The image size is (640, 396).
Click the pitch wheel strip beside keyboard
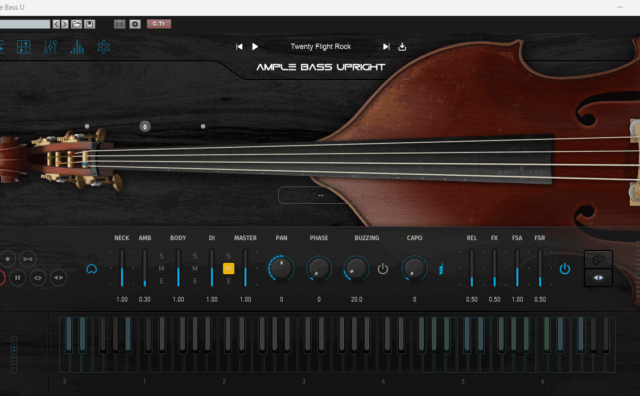pyautogui.click(x=13, y=354)
